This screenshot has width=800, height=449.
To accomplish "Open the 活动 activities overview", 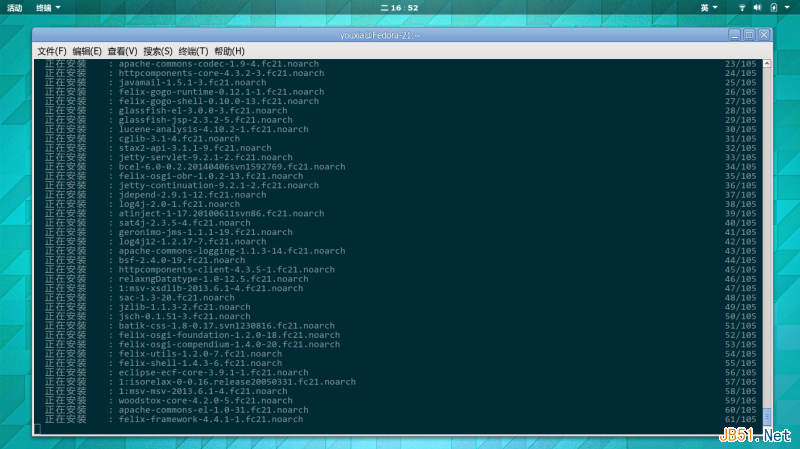I will 14,8.
